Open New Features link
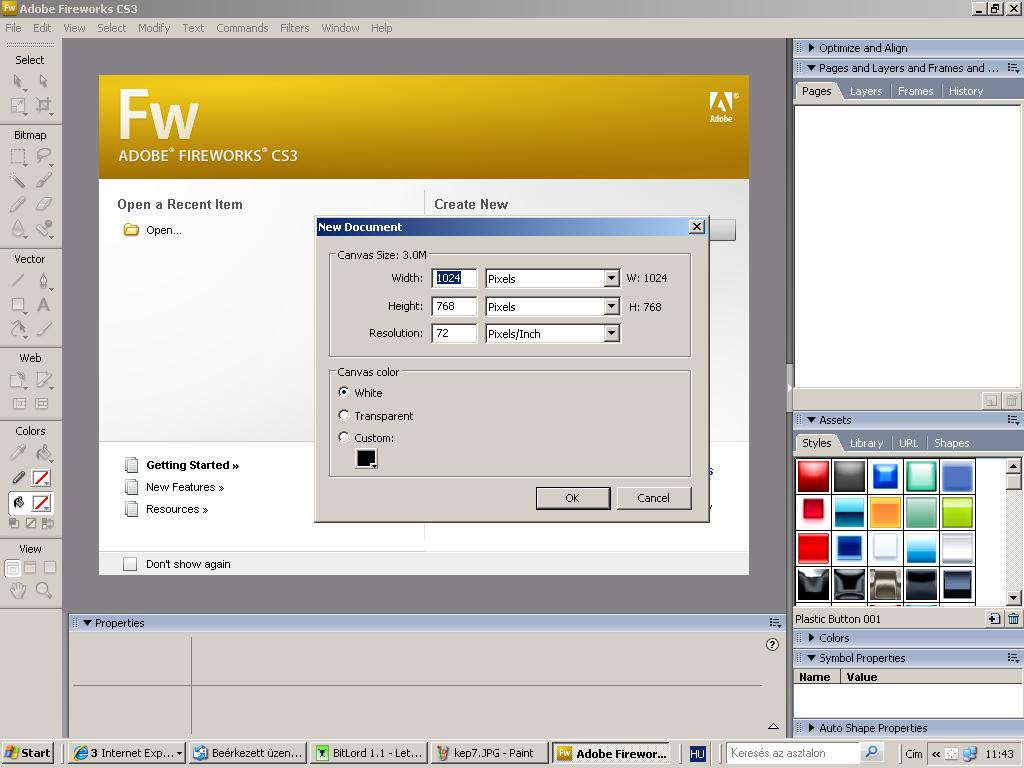Image resolution: width=1024 pixels, height=768 pixels. pos(185,487)
